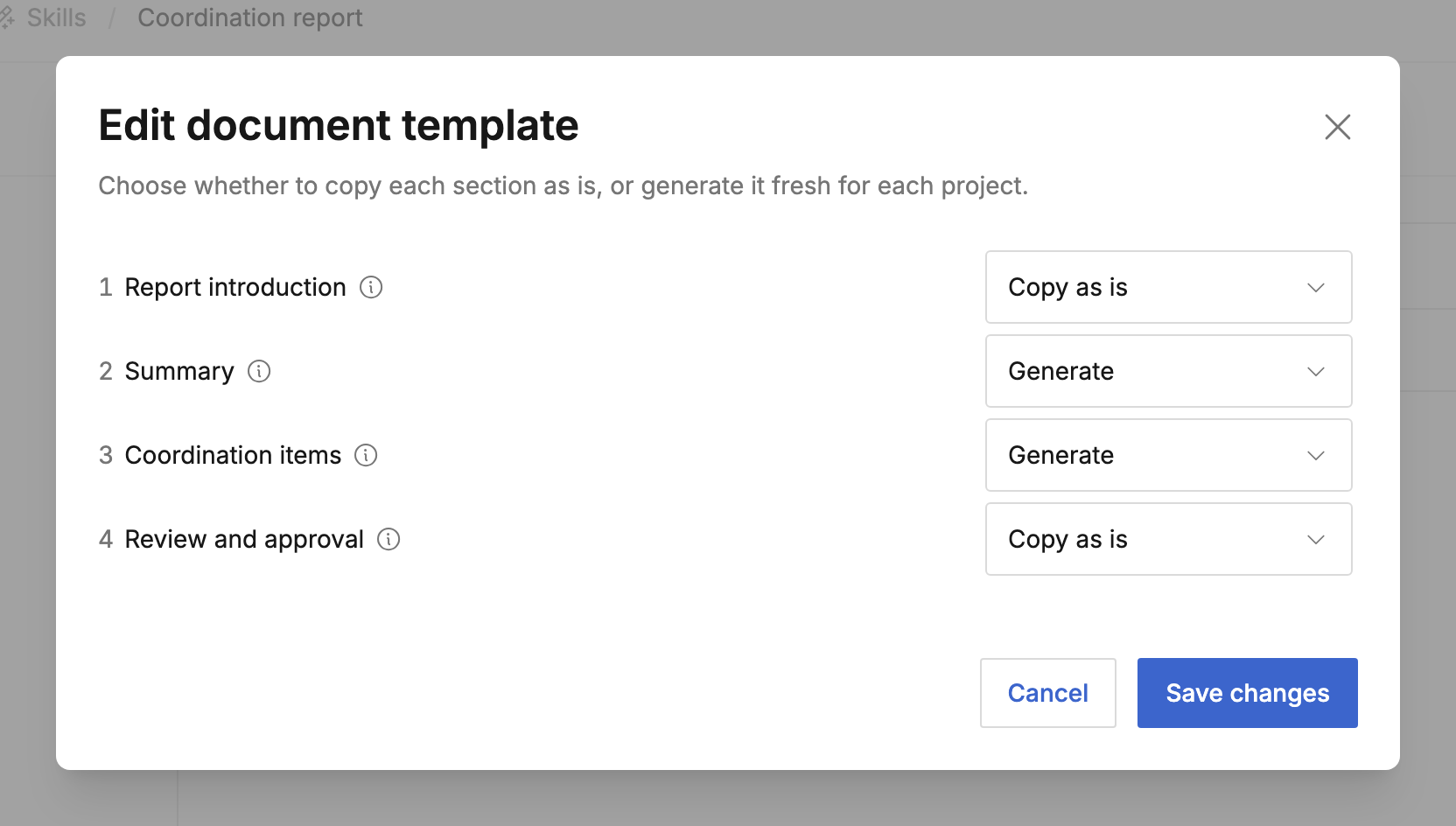Click the info icon next to Review and approval
1456x826 pixels.
point(388,539)
